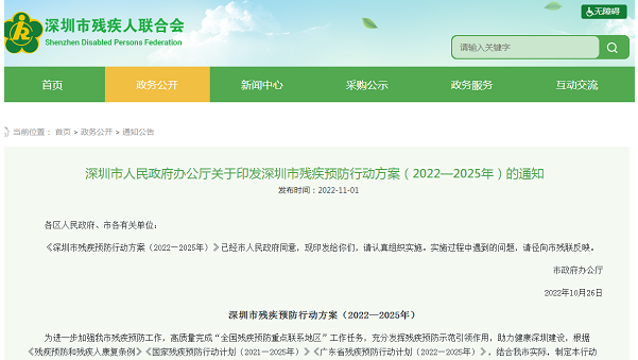
Task: Click the 首页 breadcrumb link
Action: [63, 132]
